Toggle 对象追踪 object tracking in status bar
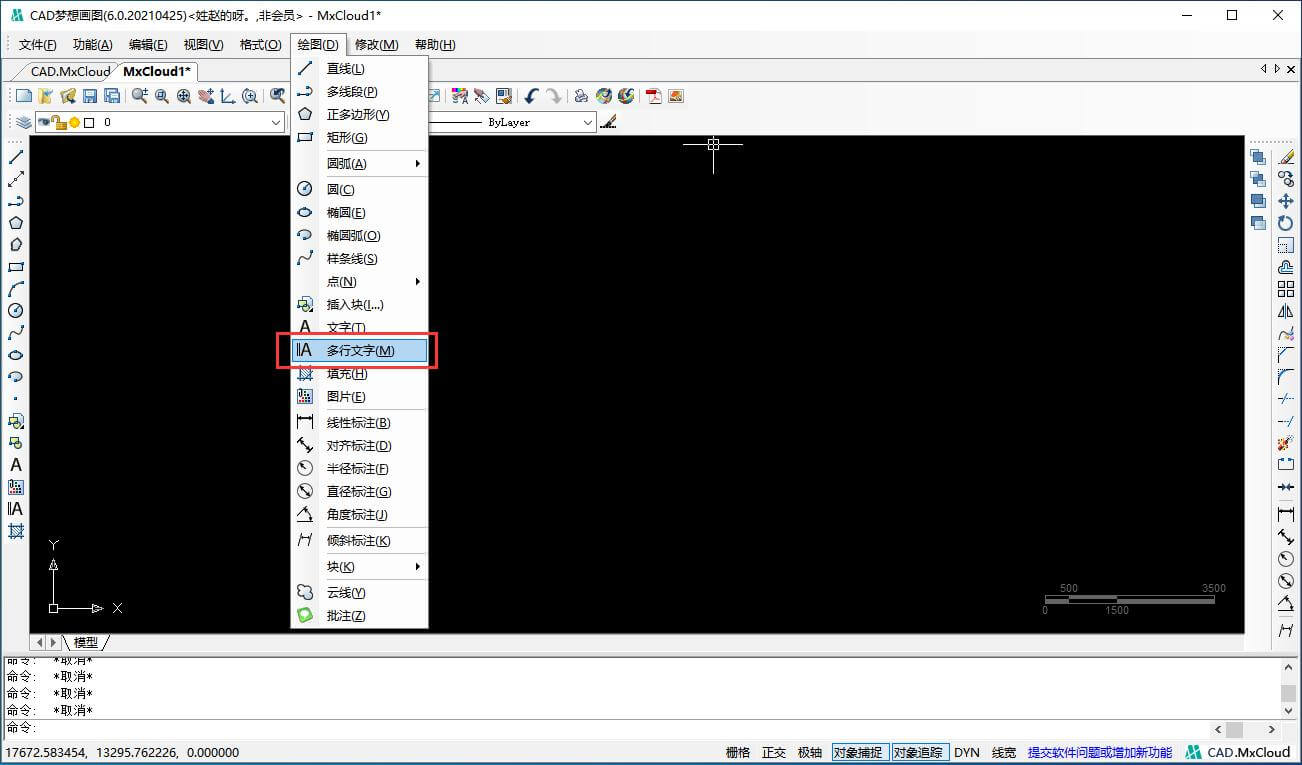 click(919, 752)
